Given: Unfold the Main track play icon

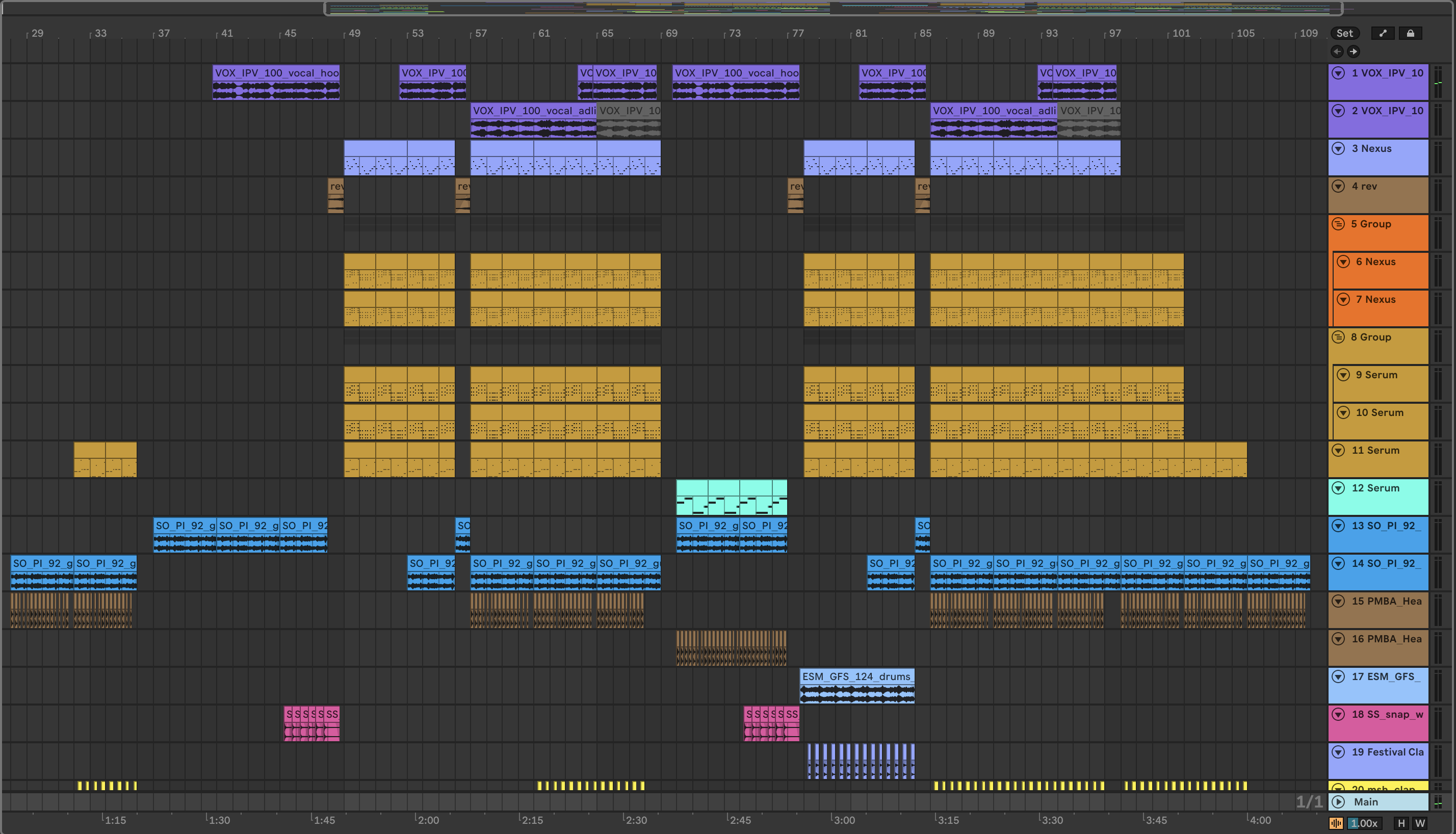Looking at the screenshot, I should click(1338, 801).
